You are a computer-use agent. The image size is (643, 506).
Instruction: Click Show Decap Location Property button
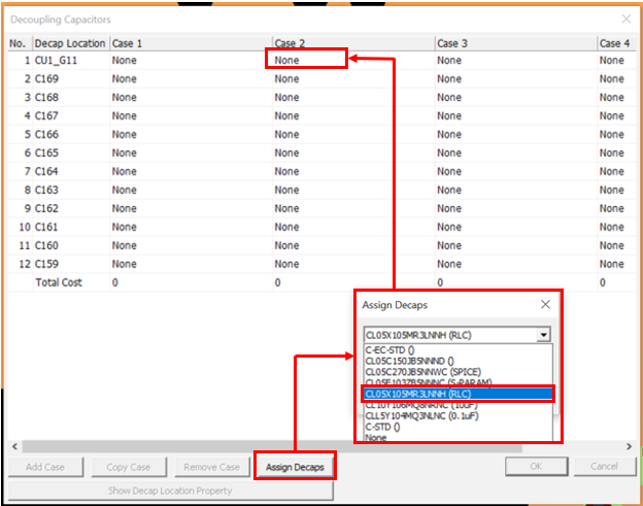[x=170, y=491]
